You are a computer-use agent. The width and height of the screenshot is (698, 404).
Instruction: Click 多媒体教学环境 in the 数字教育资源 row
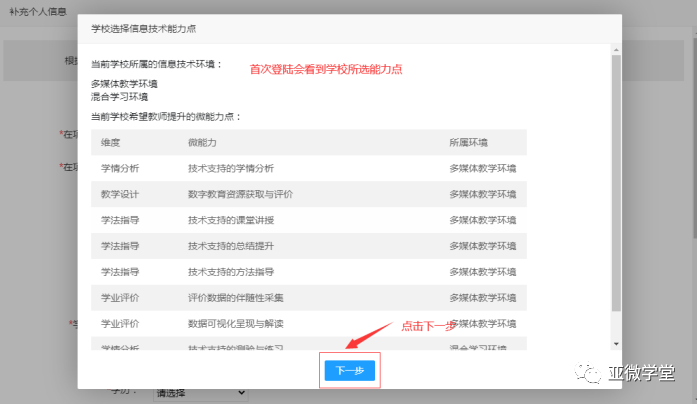[483, 194]
